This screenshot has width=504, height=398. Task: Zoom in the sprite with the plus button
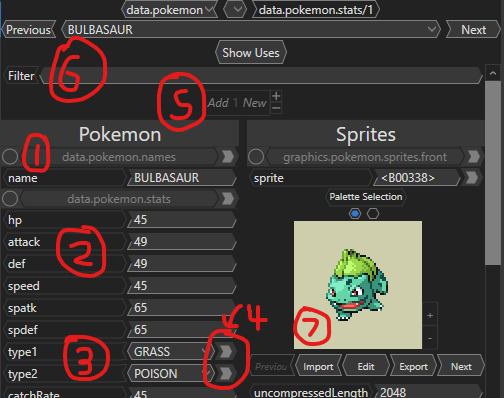[x=430, y=315]
